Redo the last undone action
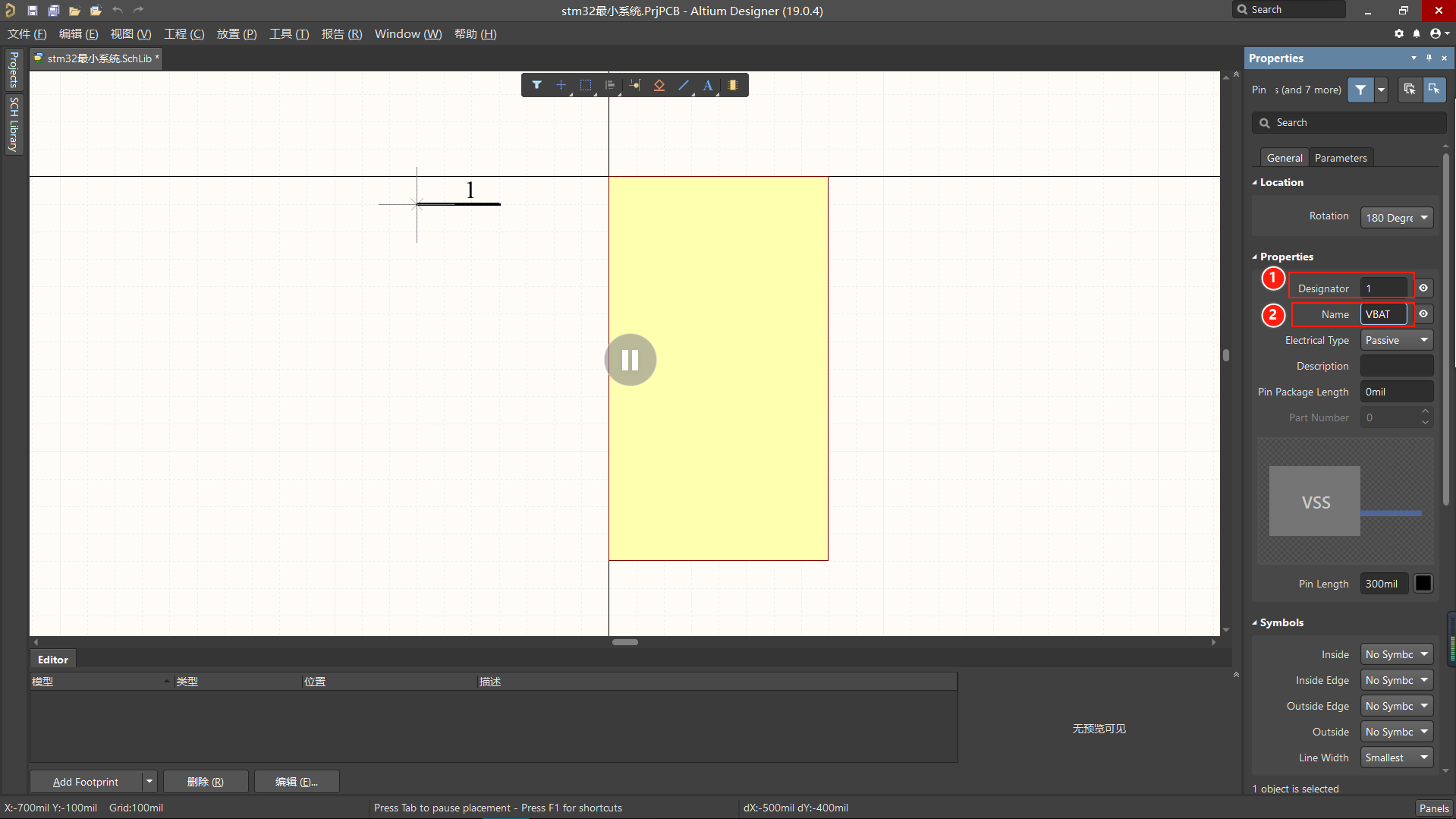 point(138,11)
